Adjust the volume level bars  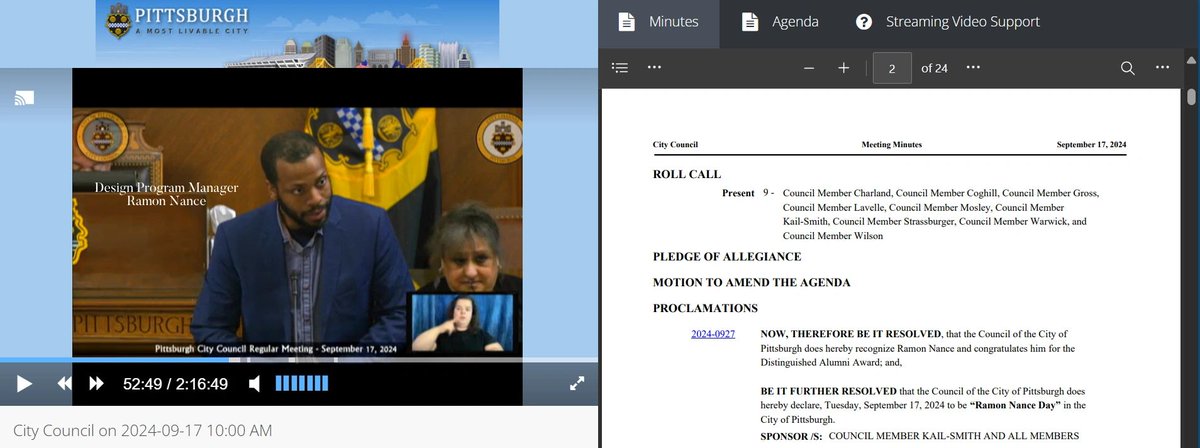tap(300, 383)
